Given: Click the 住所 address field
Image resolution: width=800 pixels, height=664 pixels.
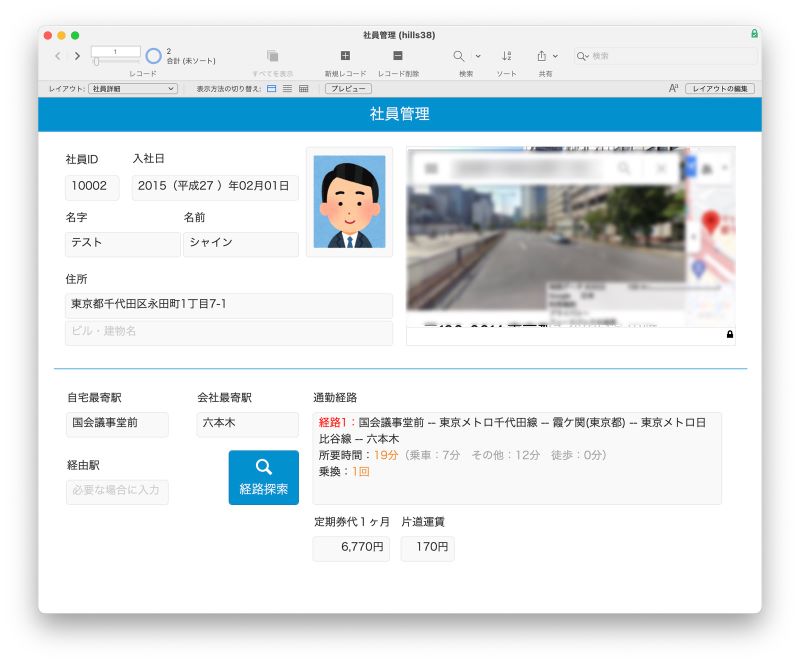Looking at the screenshot, I should tap(229, 305).
